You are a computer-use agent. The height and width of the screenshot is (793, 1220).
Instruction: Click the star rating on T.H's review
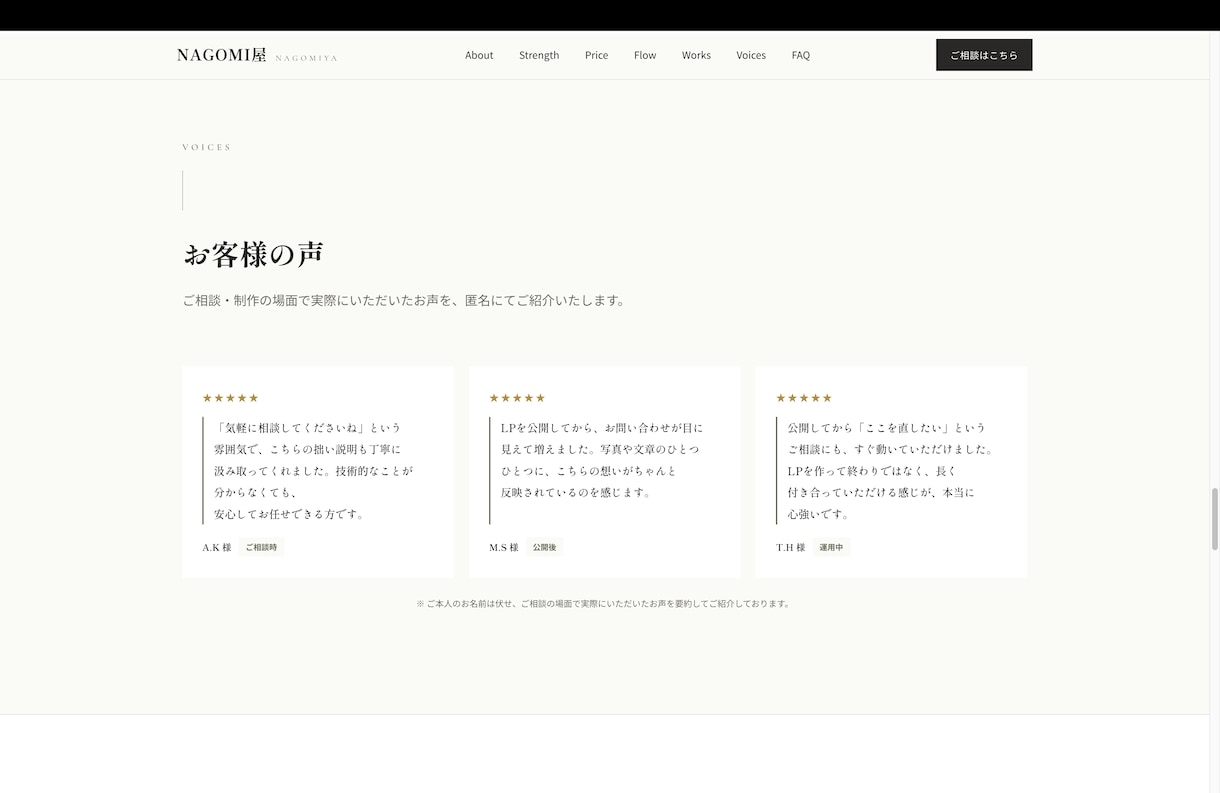804,398
